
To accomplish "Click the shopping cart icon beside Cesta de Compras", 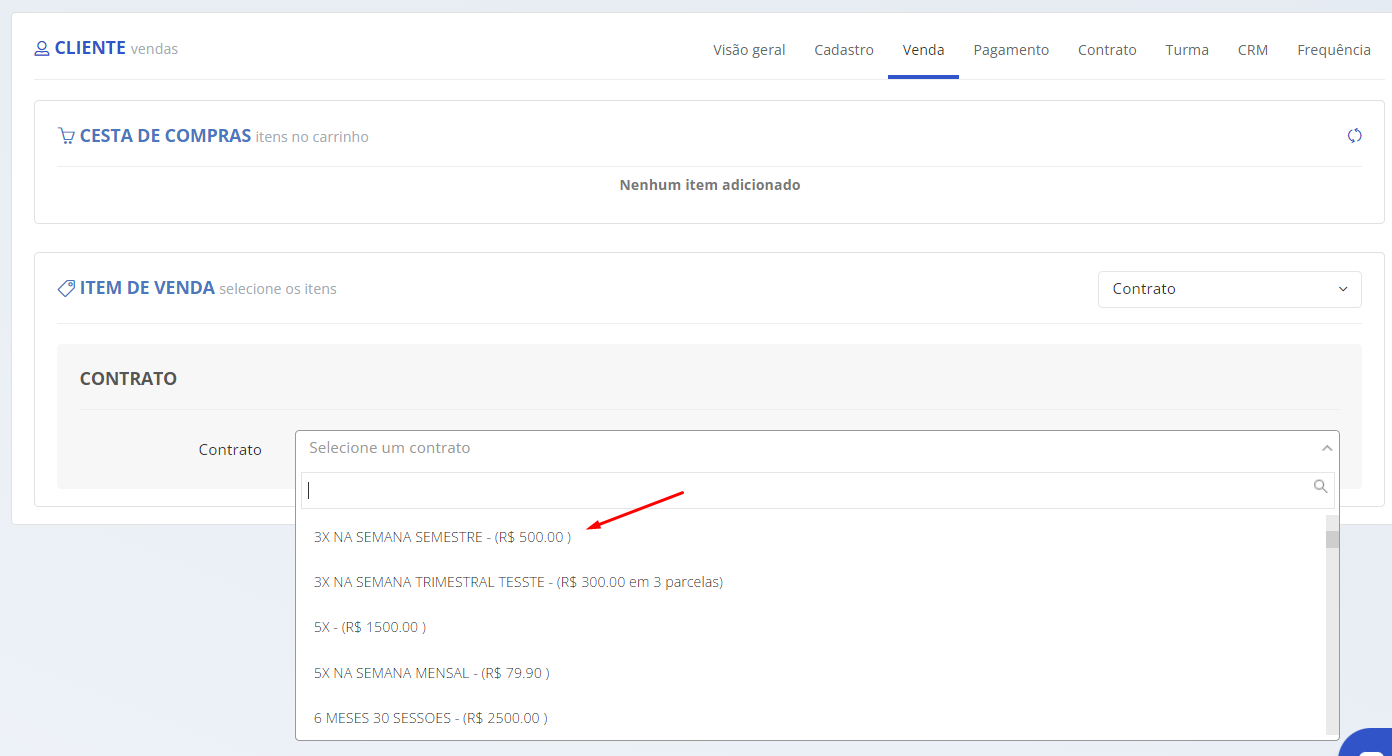I will coord(66,136).
